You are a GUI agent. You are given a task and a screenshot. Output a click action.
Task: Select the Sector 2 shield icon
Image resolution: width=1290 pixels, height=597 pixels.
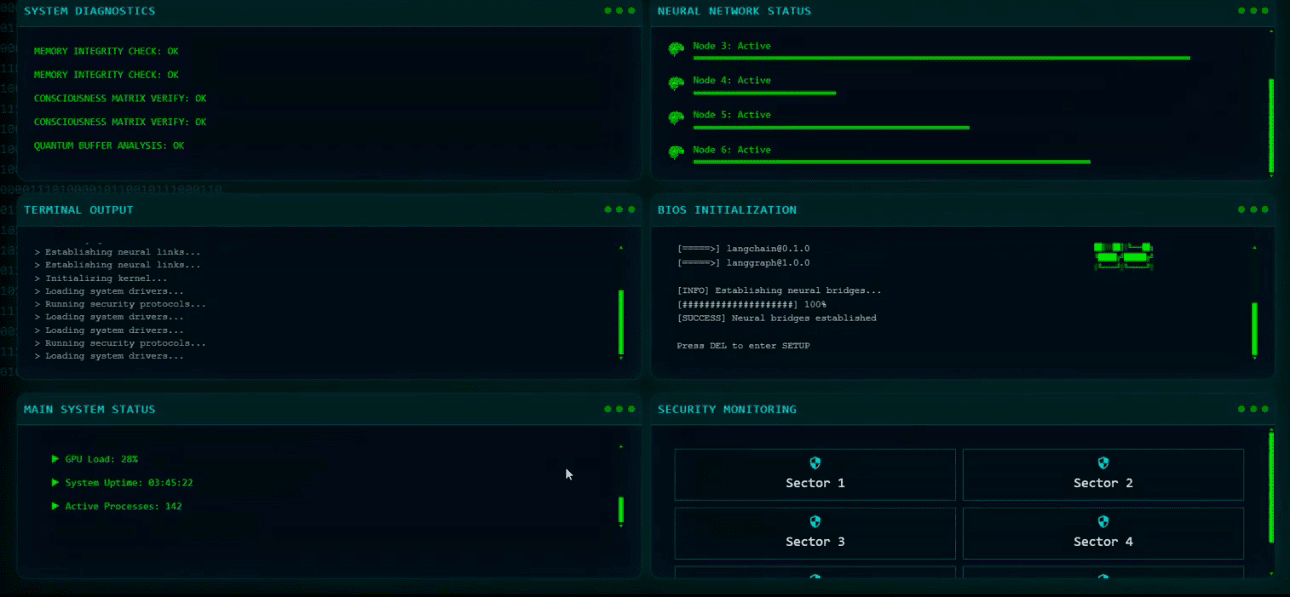pyautogui.click(x=1103, y=463)
